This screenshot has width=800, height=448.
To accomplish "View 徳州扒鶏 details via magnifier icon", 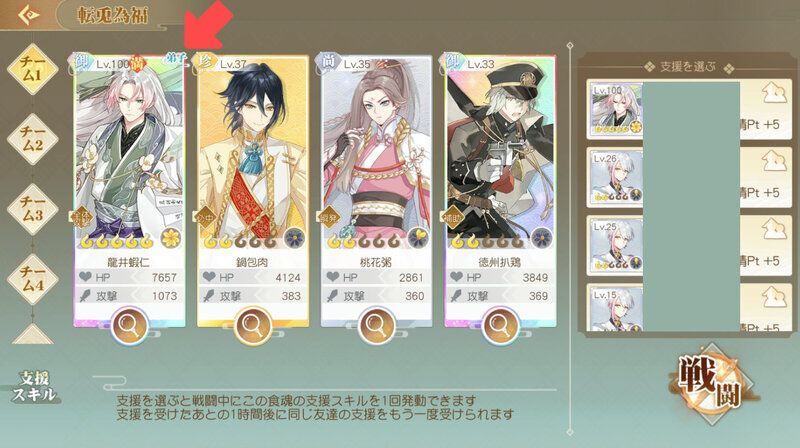I will tap(499, 325).
